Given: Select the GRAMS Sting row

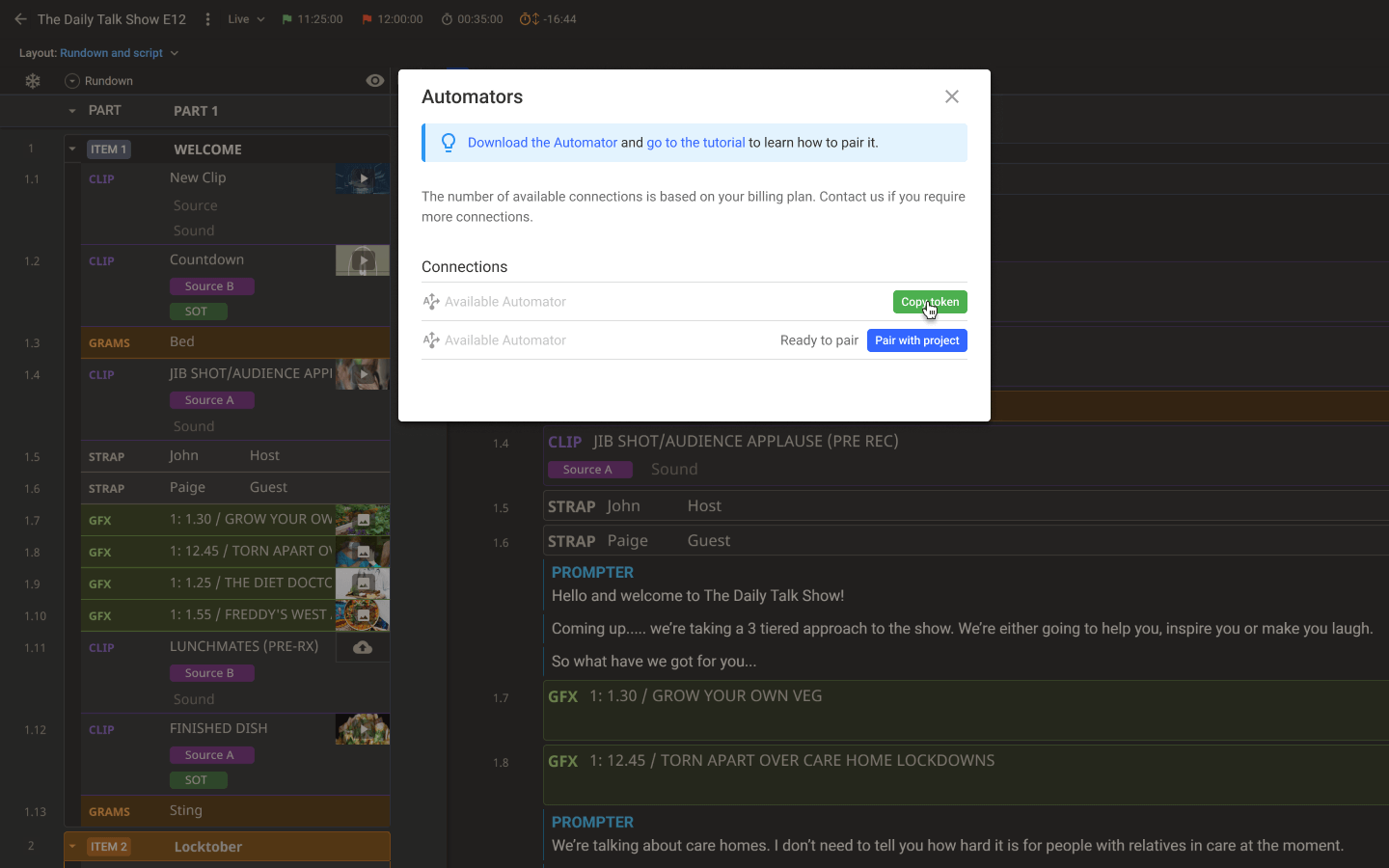Looking at the screenshot, I should 235,811.
